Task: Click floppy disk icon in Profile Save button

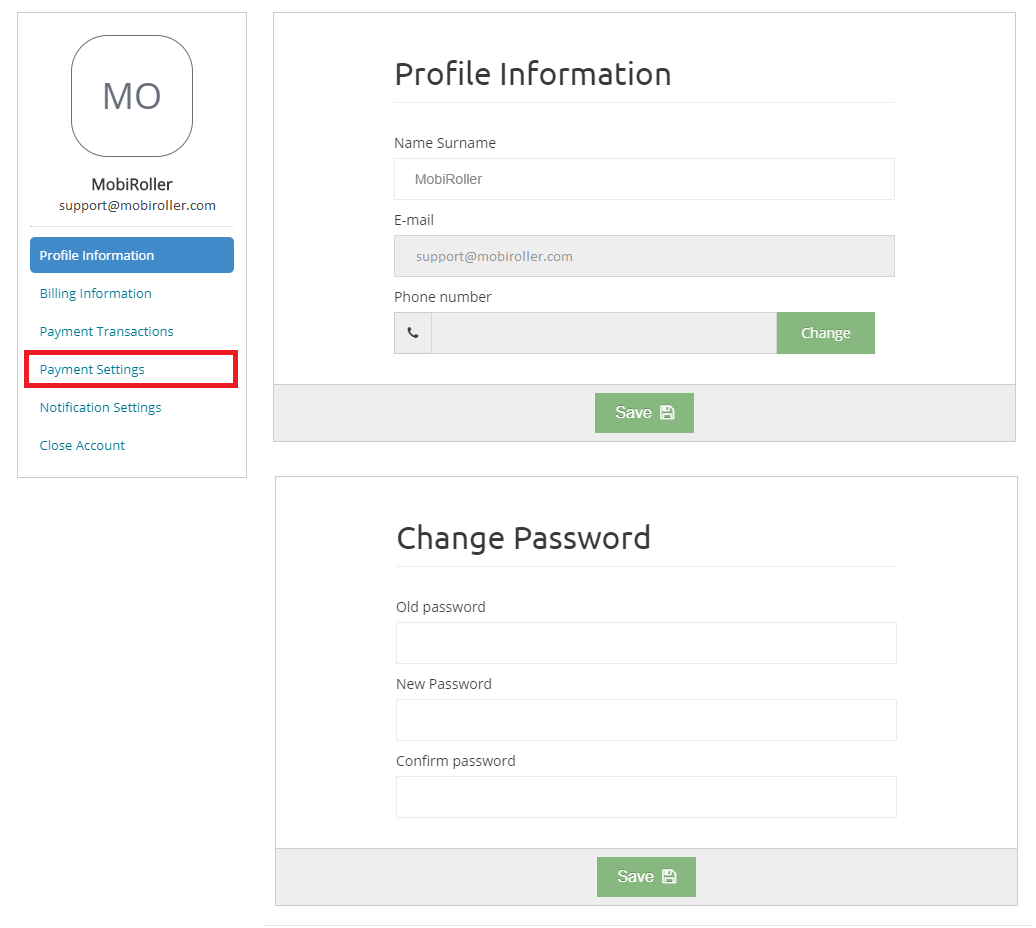Action: 667,413
